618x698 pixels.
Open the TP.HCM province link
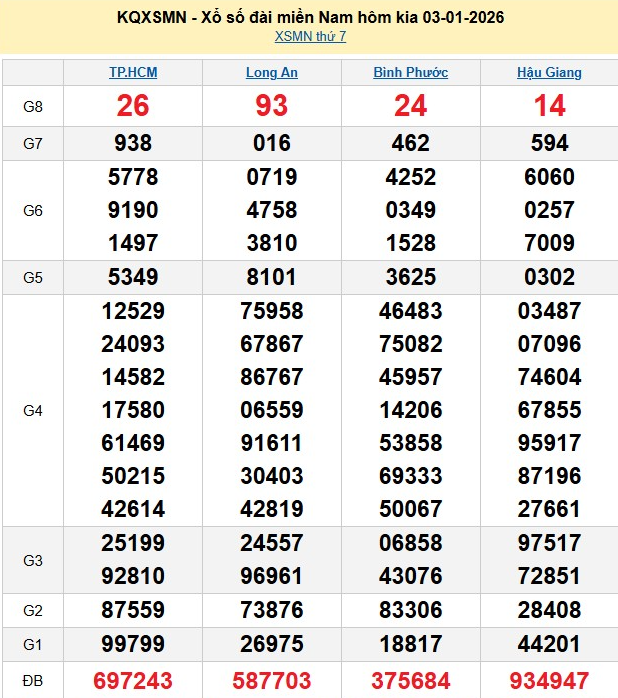point(133,73)
